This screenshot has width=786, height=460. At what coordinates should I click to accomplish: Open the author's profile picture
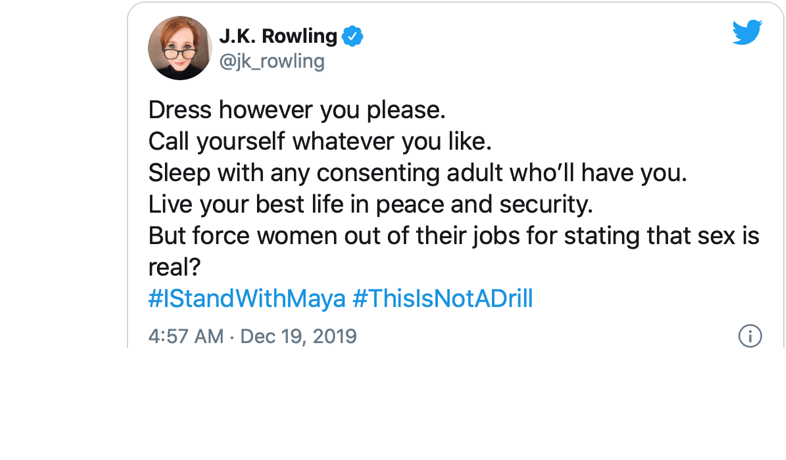[180, 48]
